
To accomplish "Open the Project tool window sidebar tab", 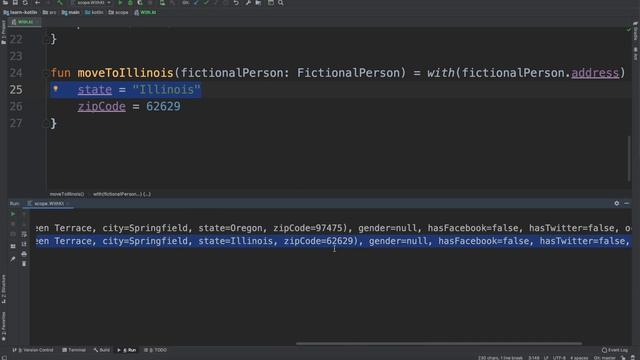I will (x=4, y=32).
